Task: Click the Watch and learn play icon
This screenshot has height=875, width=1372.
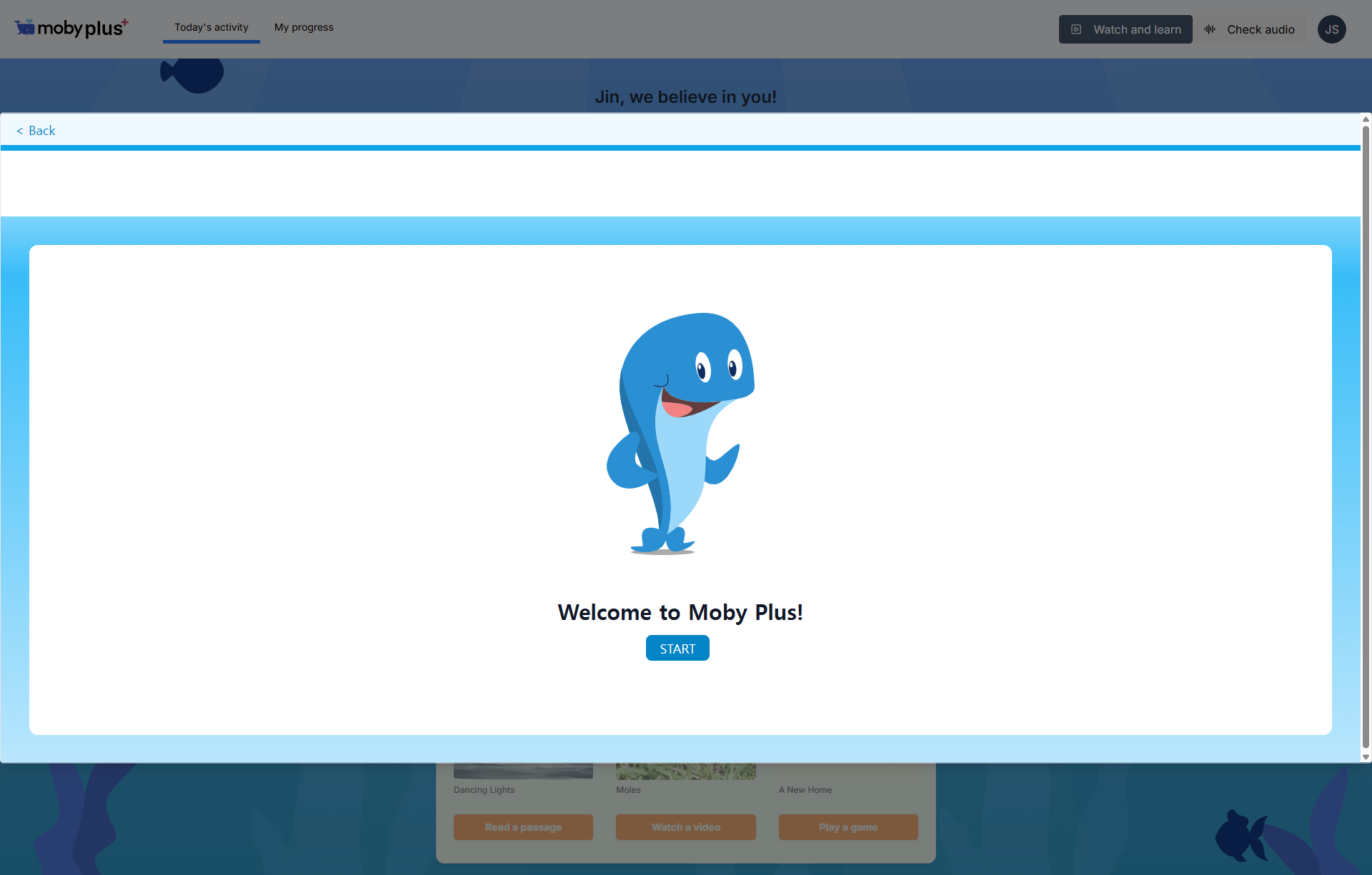Action: (1076, 29)
